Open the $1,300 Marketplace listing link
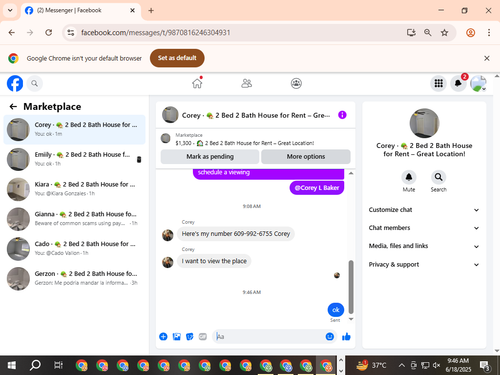500x375 pixels. point(245,143)
